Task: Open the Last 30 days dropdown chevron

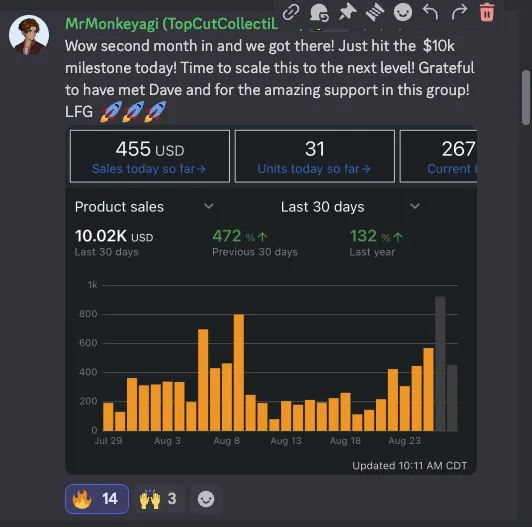Action: (415, 206)
